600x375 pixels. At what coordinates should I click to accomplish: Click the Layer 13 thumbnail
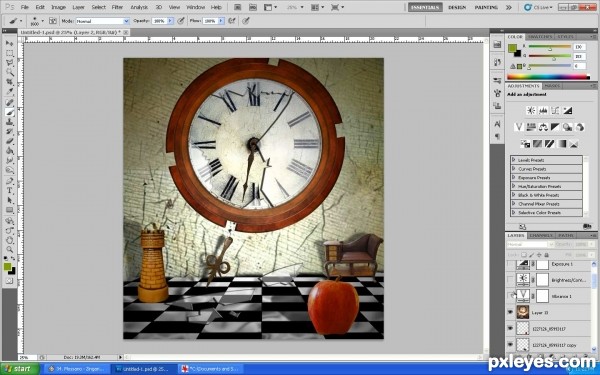click(x=523, y=312)
